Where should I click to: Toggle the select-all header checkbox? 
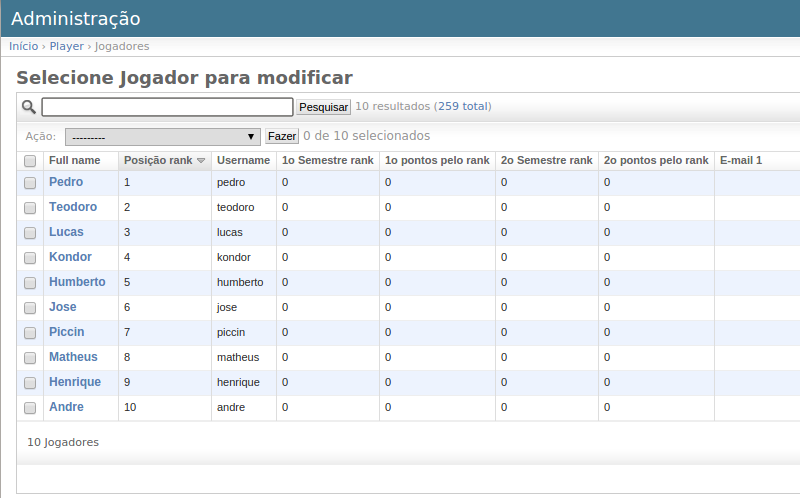click(x=30, y=161)
